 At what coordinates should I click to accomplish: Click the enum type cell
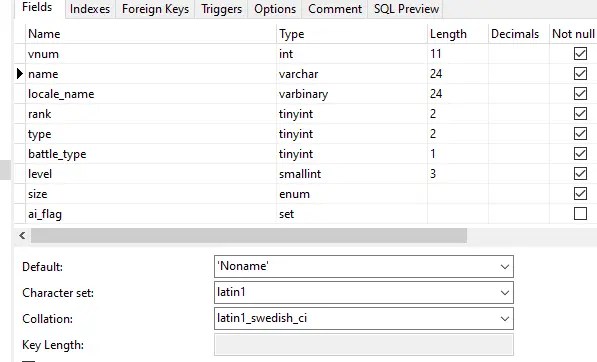click(x=352, y=194)
